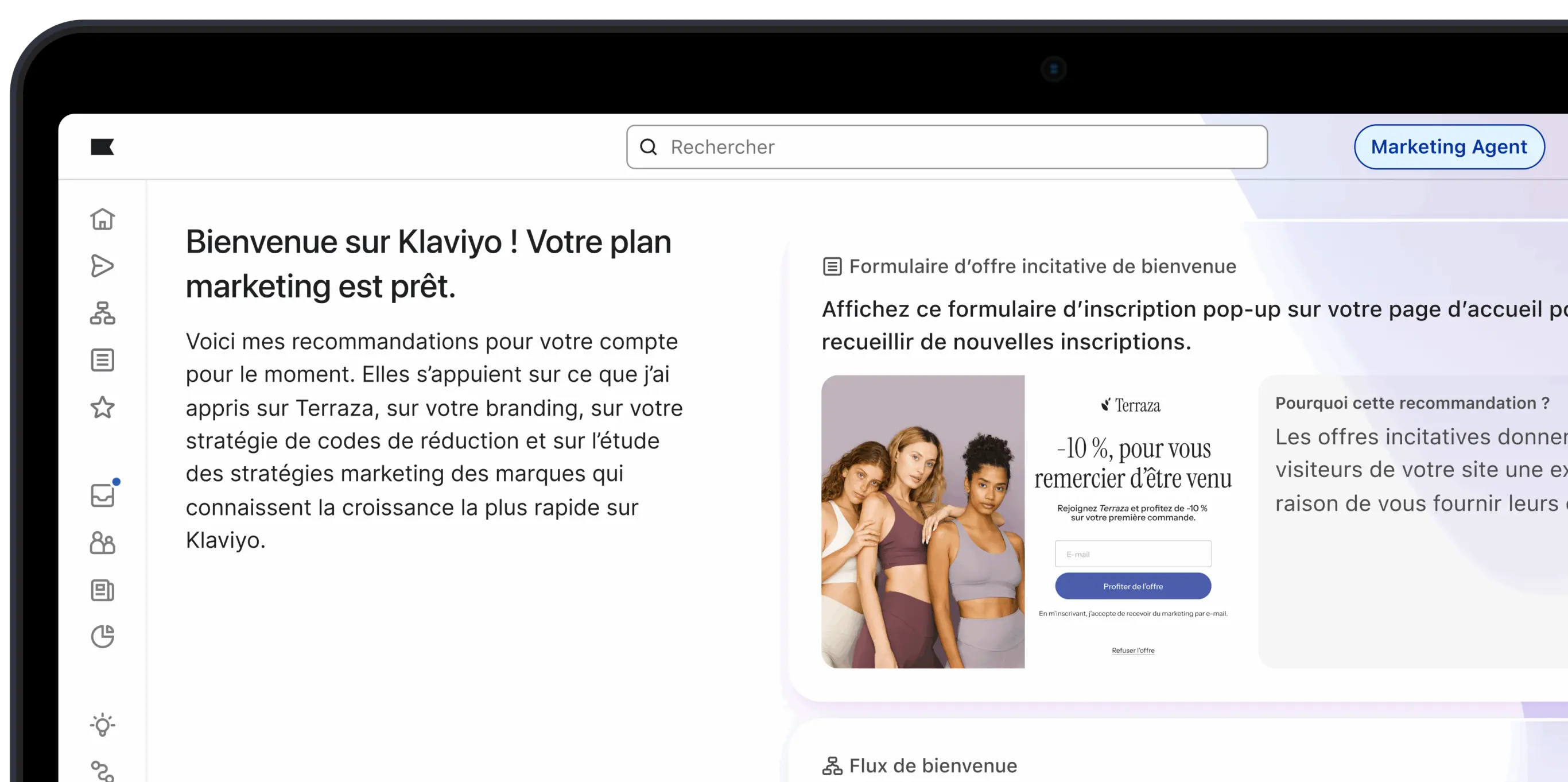Click 'En m'inscrivant, j'accepte' consent text
Screen dimensions: 1568x782
(x=1133, y=613)
